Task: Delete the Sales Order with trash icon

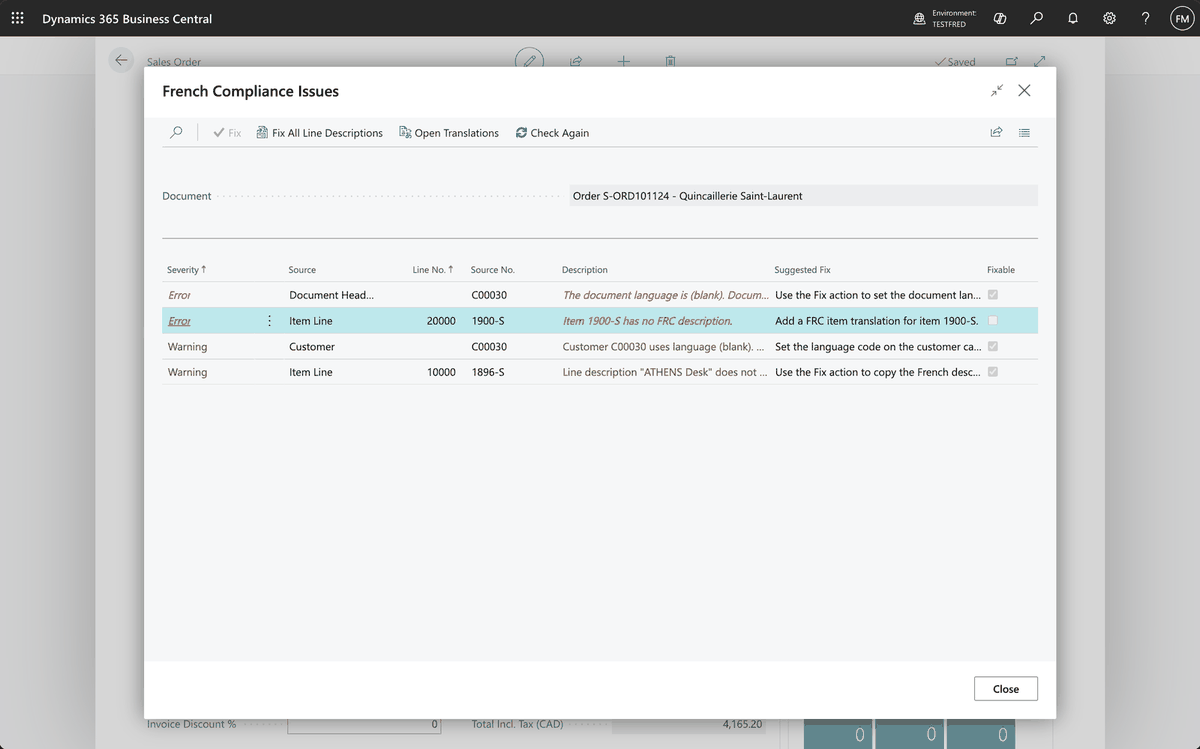Action: coord(670,61)
